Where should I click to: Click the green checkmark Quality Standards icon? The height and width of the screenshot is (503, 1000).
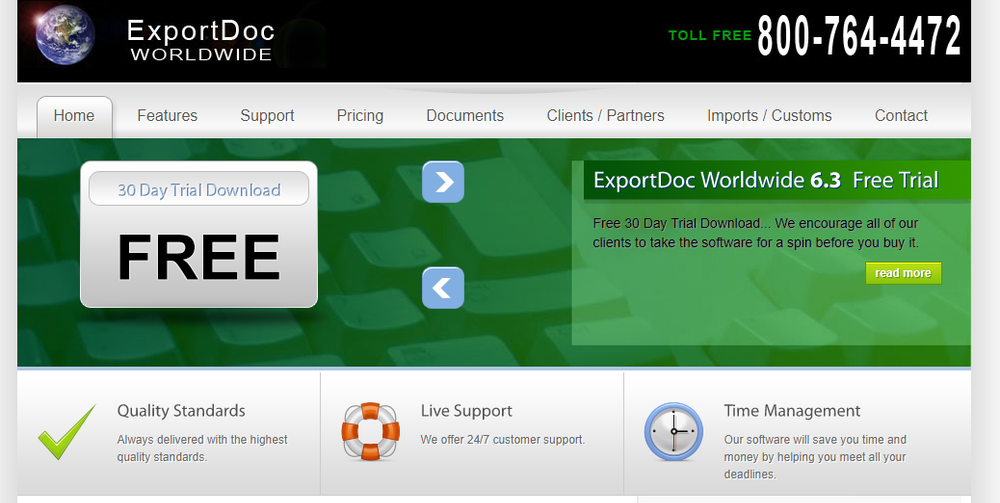(67, 432)
